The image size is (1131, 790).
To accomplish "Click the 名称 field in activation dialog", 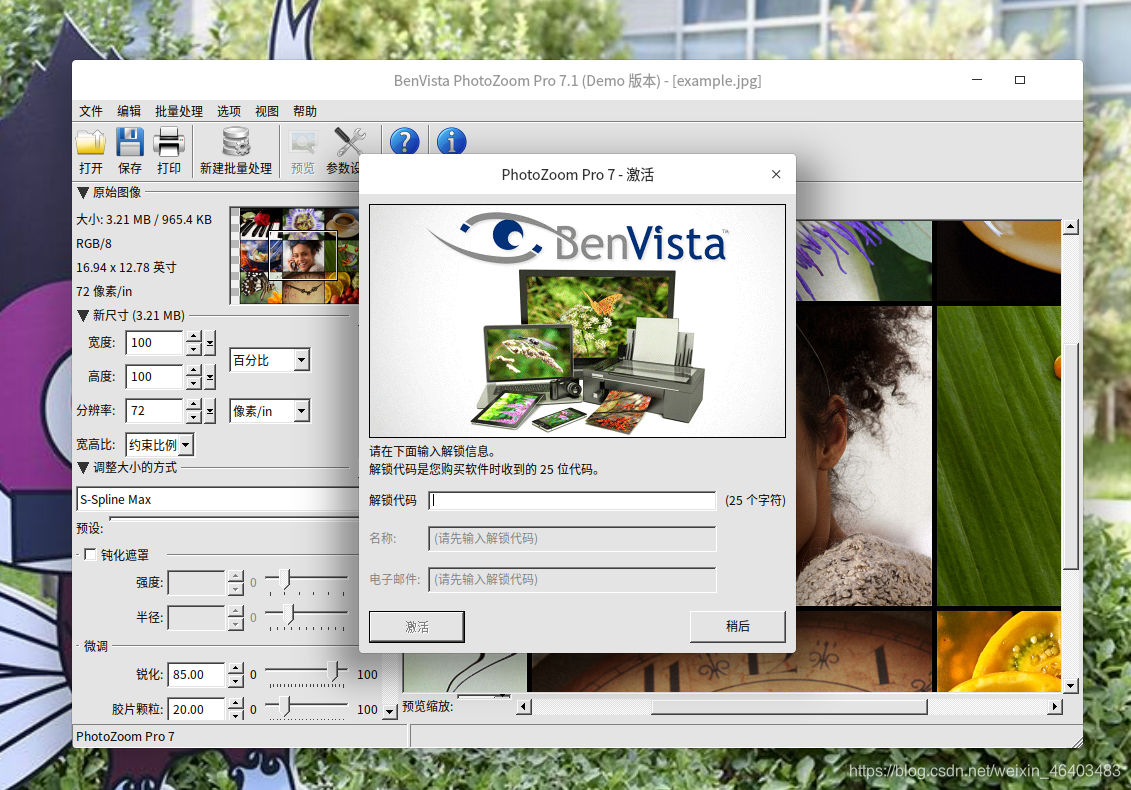I will coord(572,538).
